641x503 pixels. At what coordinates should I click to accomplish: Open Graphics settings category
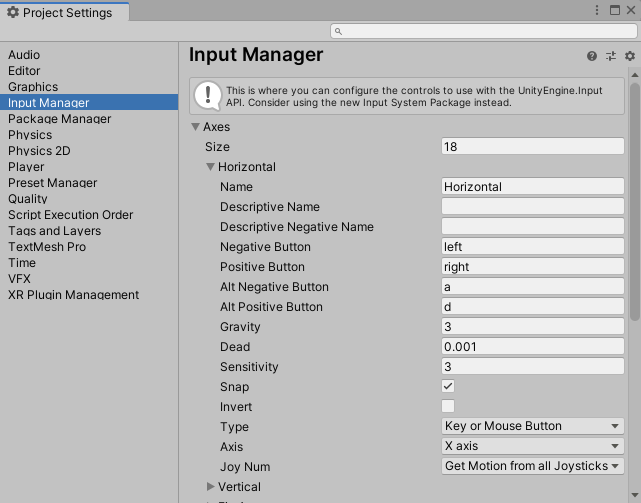[x=89, y=87]
